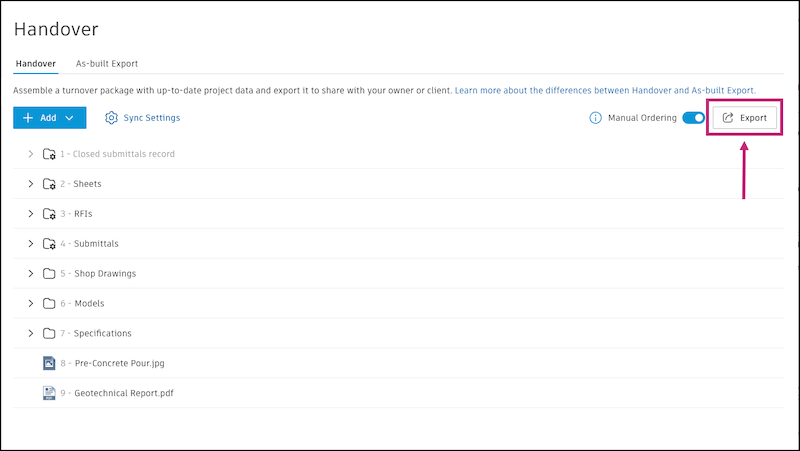This screenshot has width=800, height=451.
Task: Open the Sync Settings link
Action: [152, 118]
